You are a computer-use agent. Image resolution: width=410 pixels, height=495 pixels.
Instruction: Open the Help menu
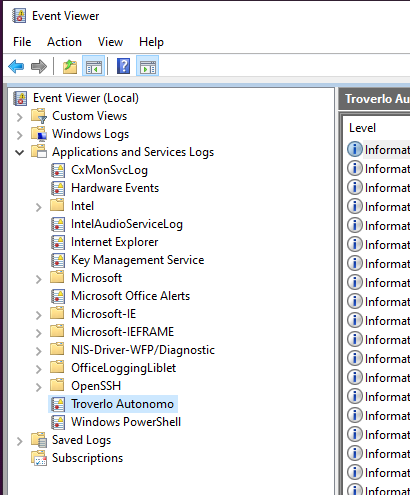coord(151,42)
